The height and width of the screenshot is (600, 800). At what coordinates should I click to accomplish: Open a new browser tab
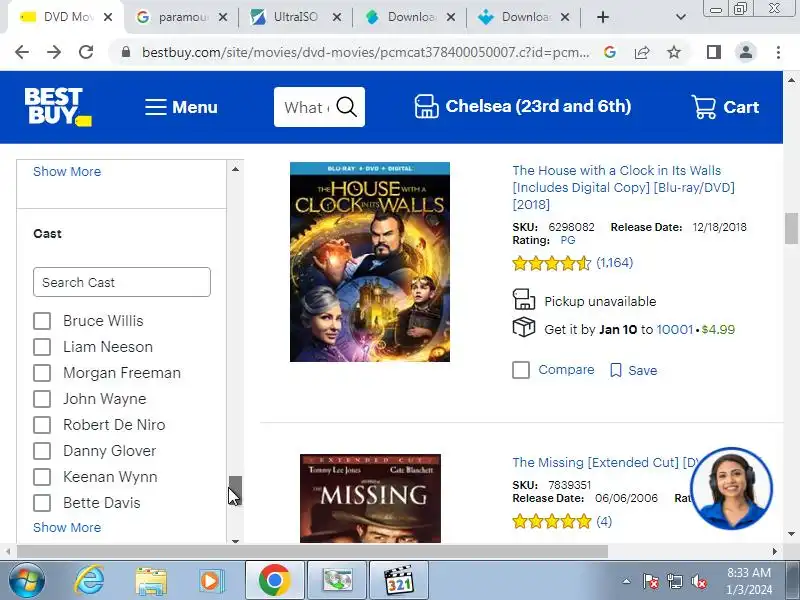[603, 17]
